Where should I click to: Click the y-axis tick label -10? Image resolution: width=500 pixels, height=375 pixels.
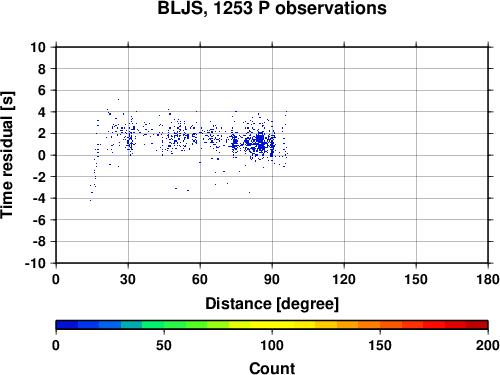(x=35, y=263)
